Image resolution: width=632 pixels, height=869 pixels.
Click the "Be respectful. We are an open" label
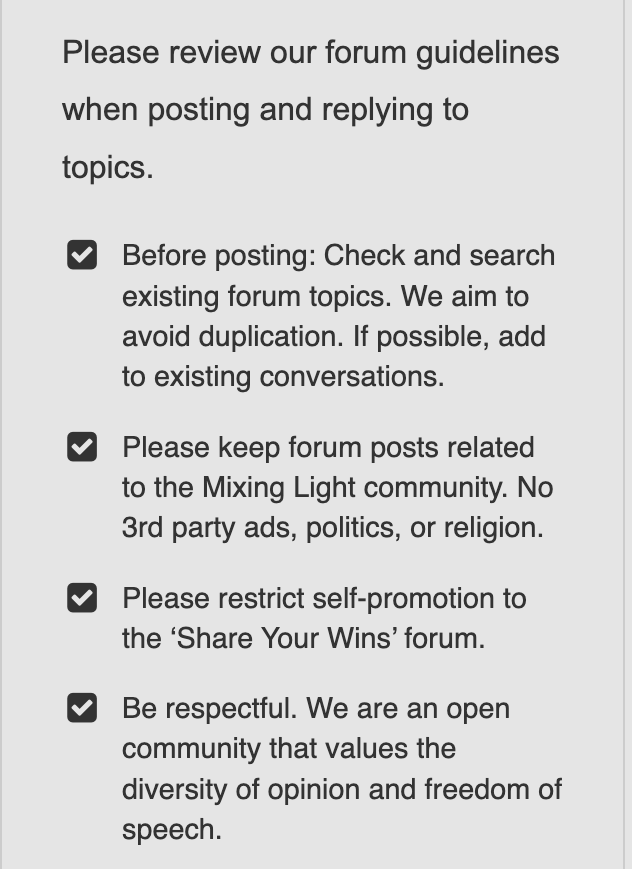click(x=316, y=709)
